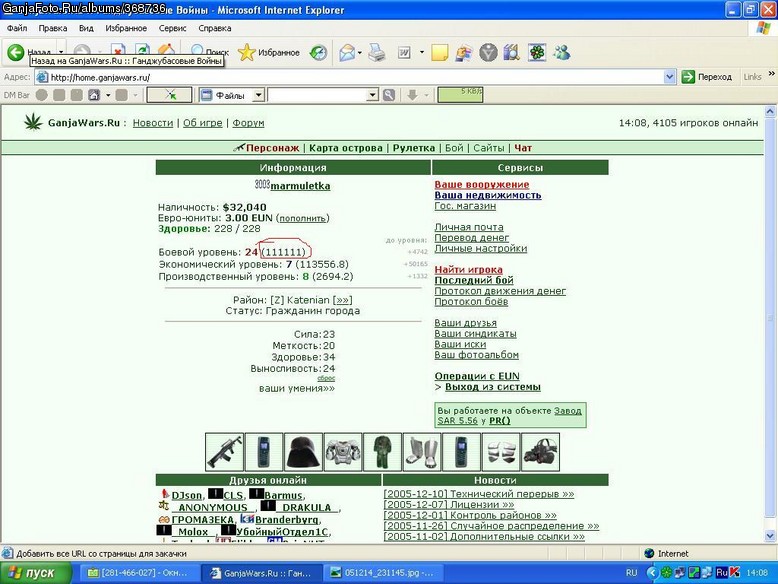Open Ваше вооружение link

click(x=482, y=184)
